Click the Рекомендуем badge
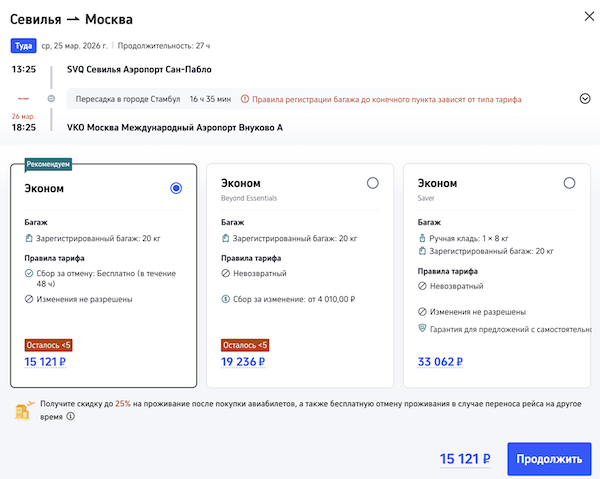This screenshot has width=600, height=479. [48, 163]
